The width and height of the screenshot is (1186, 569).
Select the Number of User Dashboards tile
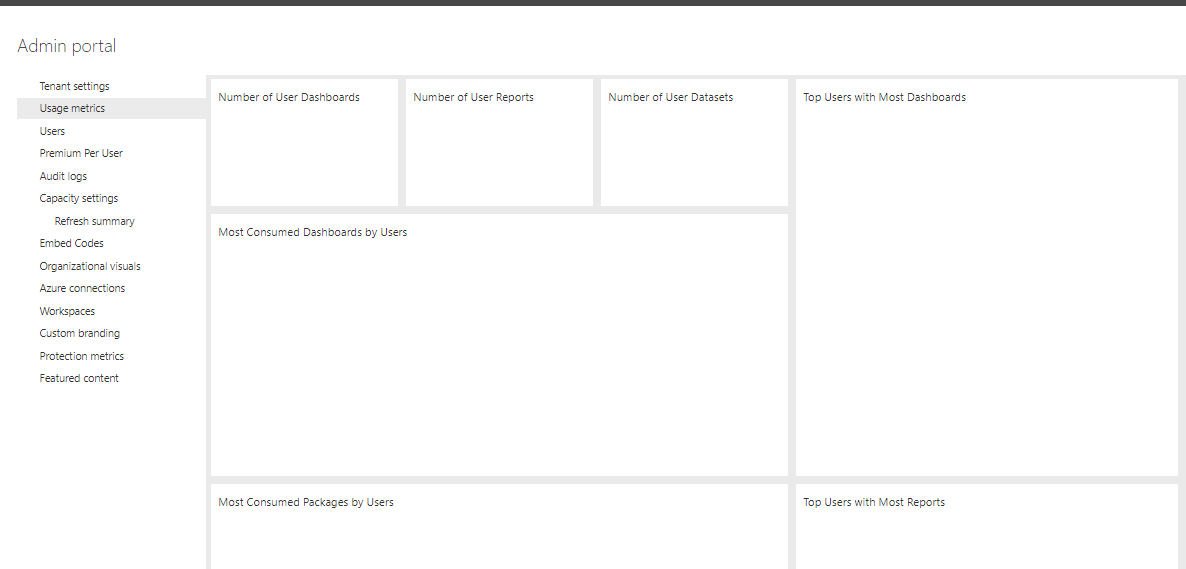(304, 142)
